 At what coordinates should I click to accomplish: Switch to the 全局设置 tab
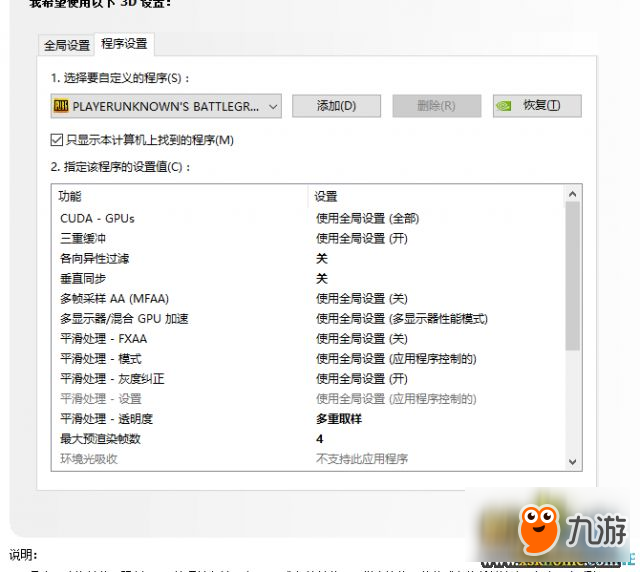[67, 45]
